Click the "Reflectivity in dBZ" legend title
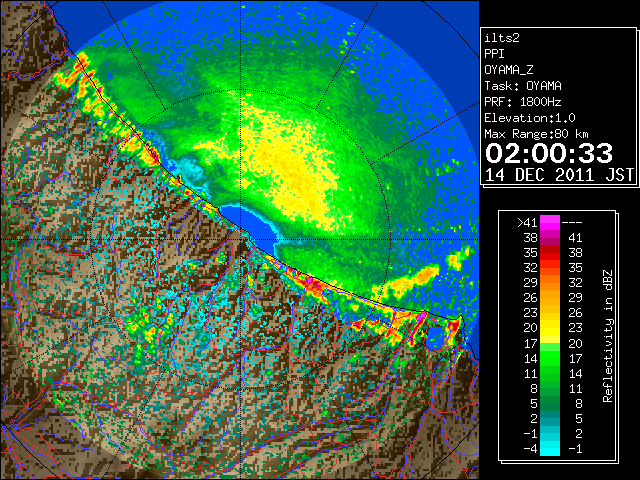Viewport: 640px width, 480px height. click(608, 336)
